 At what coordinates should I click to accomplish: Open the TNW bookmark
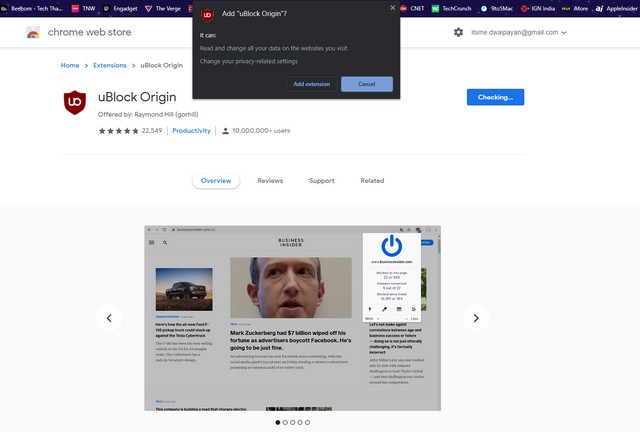click(83, 8)
